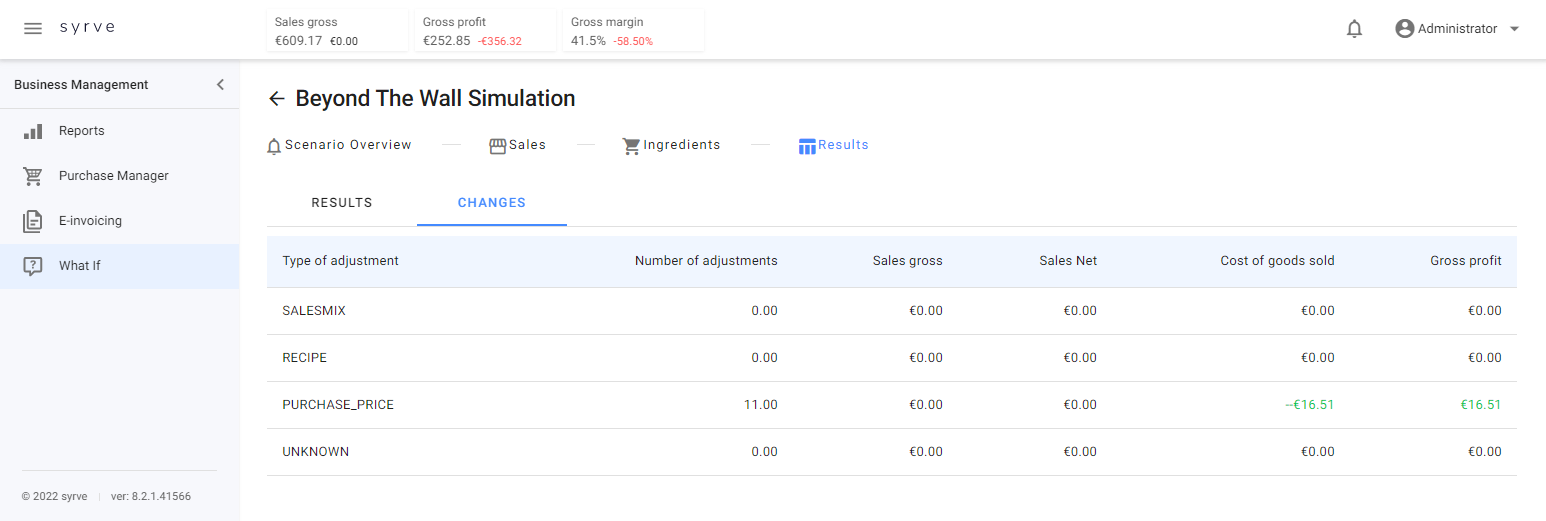
Task: Open the hamburger main menu
Action: (33, 28)
